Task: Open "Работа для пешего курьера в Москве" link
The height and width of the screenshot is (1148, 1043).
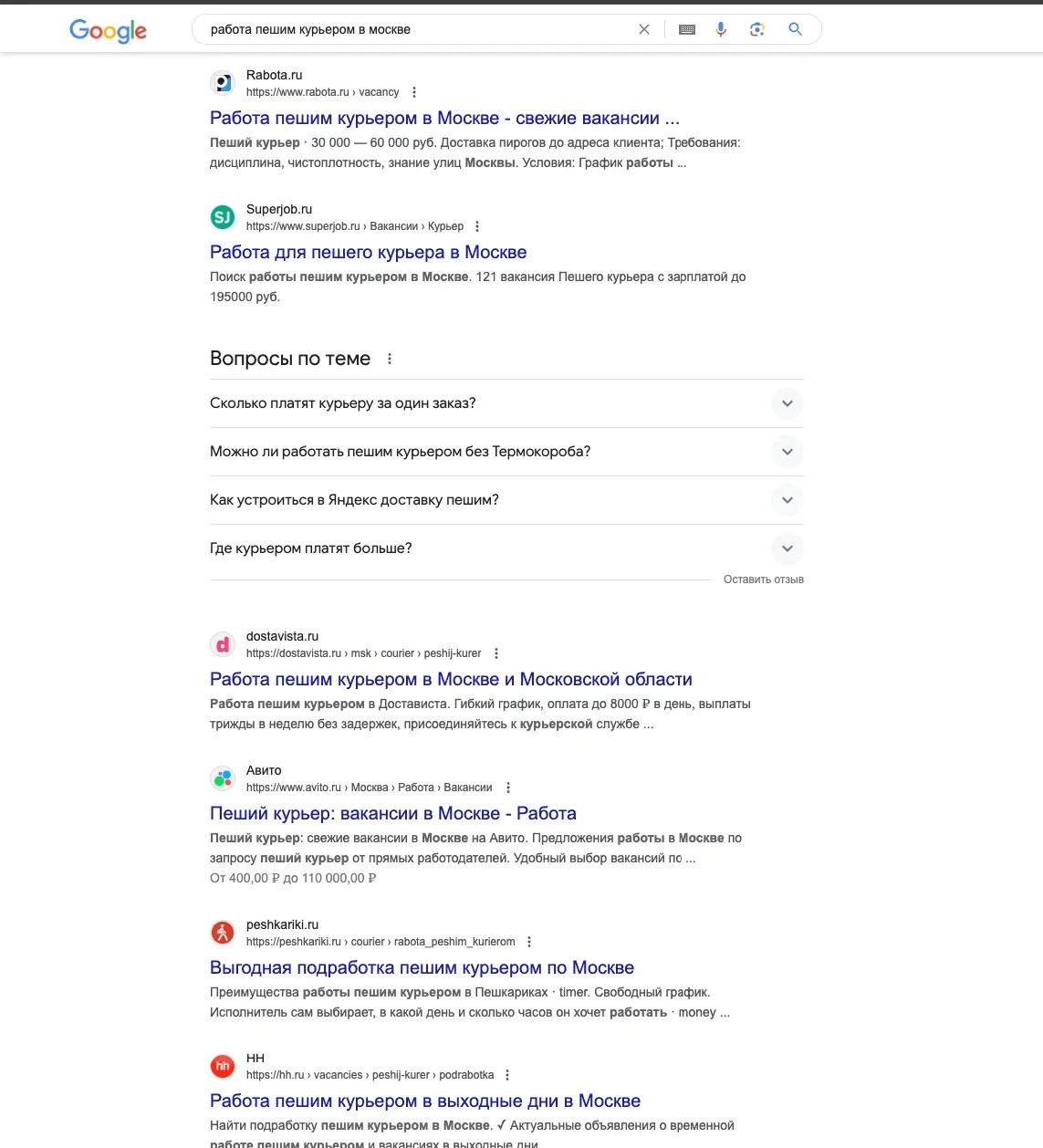Action: pyautogui.click(x=368, y=252)
